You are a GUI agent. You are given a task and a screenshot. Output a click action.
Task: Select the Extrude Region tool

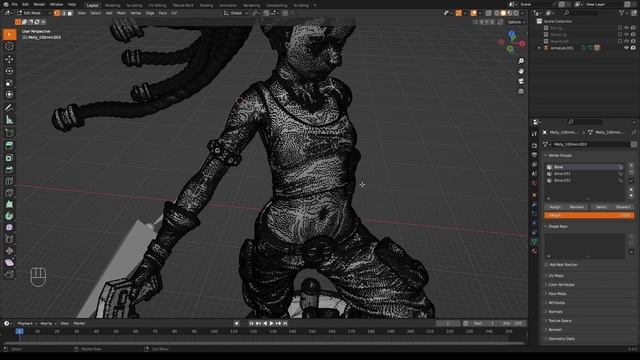[9, 146]
